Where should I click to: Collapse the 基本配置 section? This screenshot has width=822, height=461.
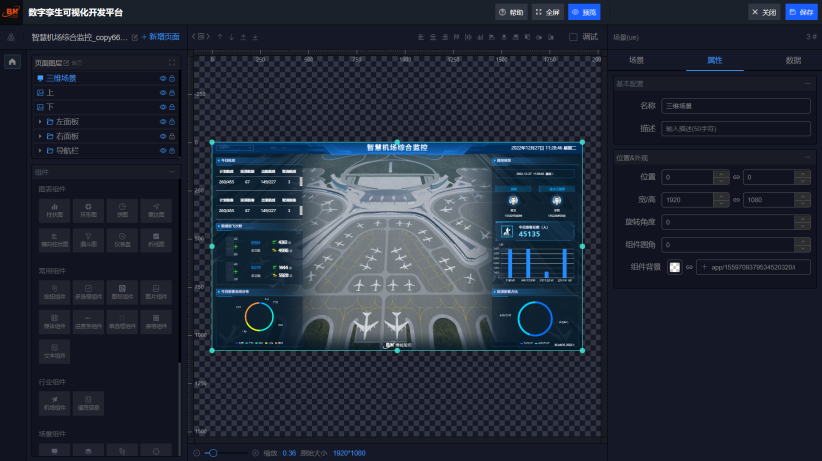coord(807,83)
